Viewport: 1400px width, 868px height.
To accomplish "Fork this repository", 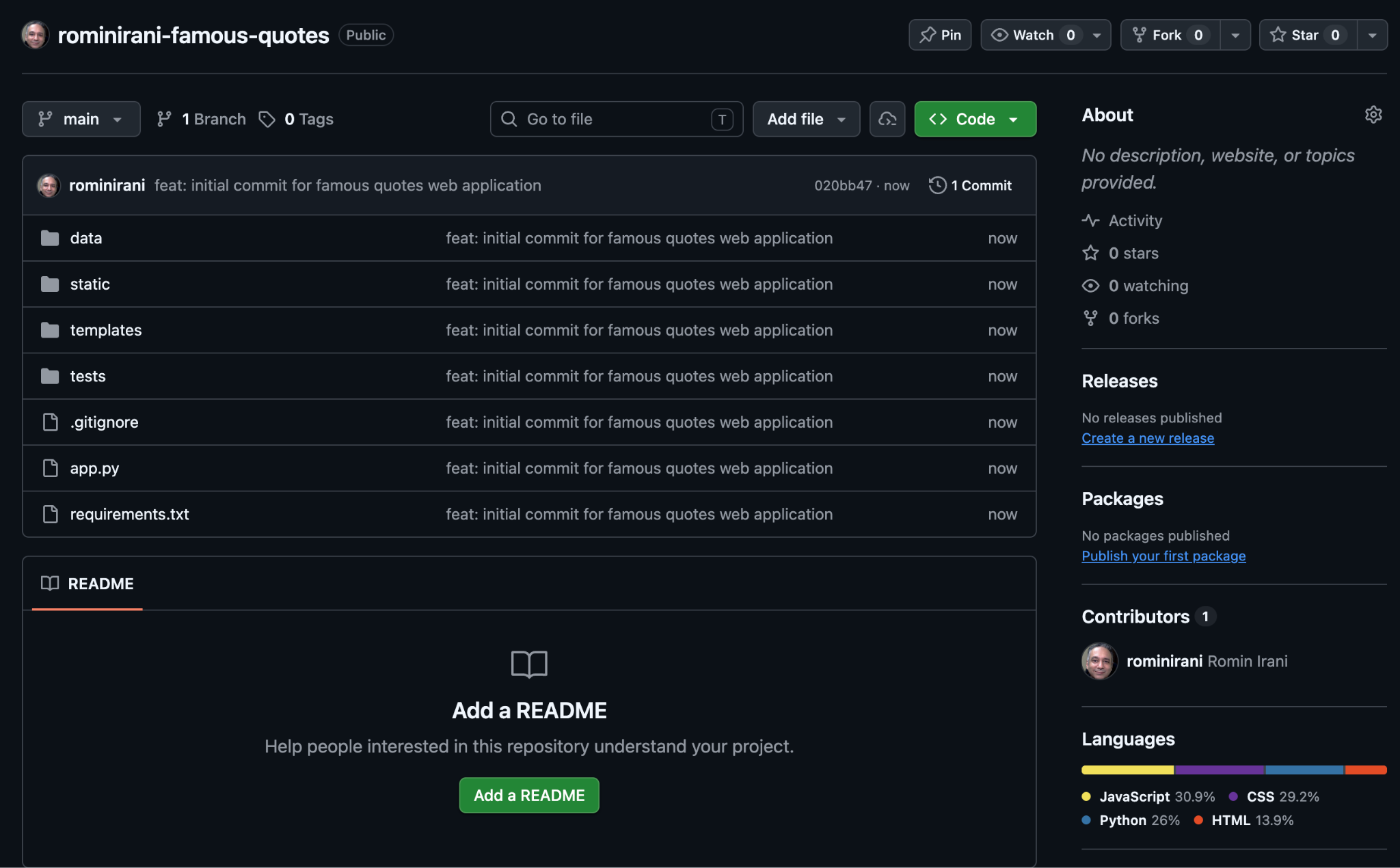I will [x=1170, y=35].
